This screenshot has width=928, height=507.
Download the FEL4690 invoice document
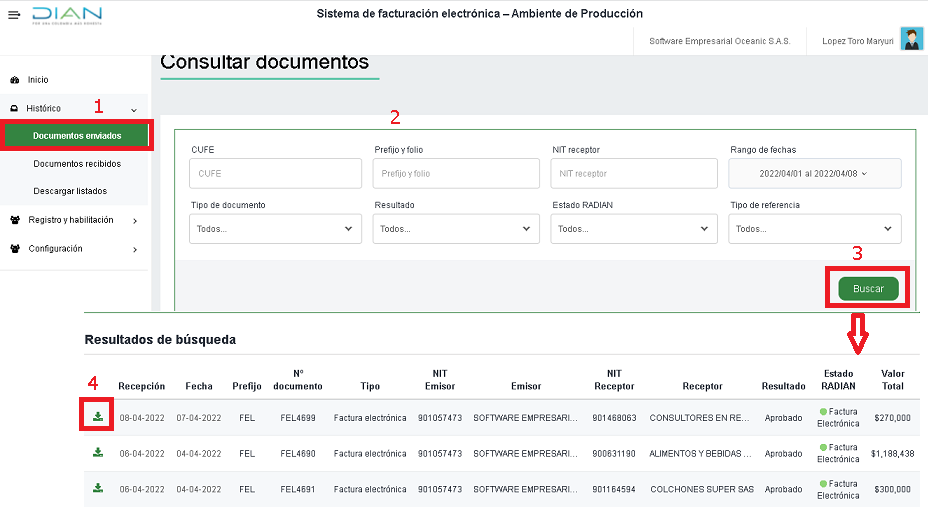[x=98, y=452]
